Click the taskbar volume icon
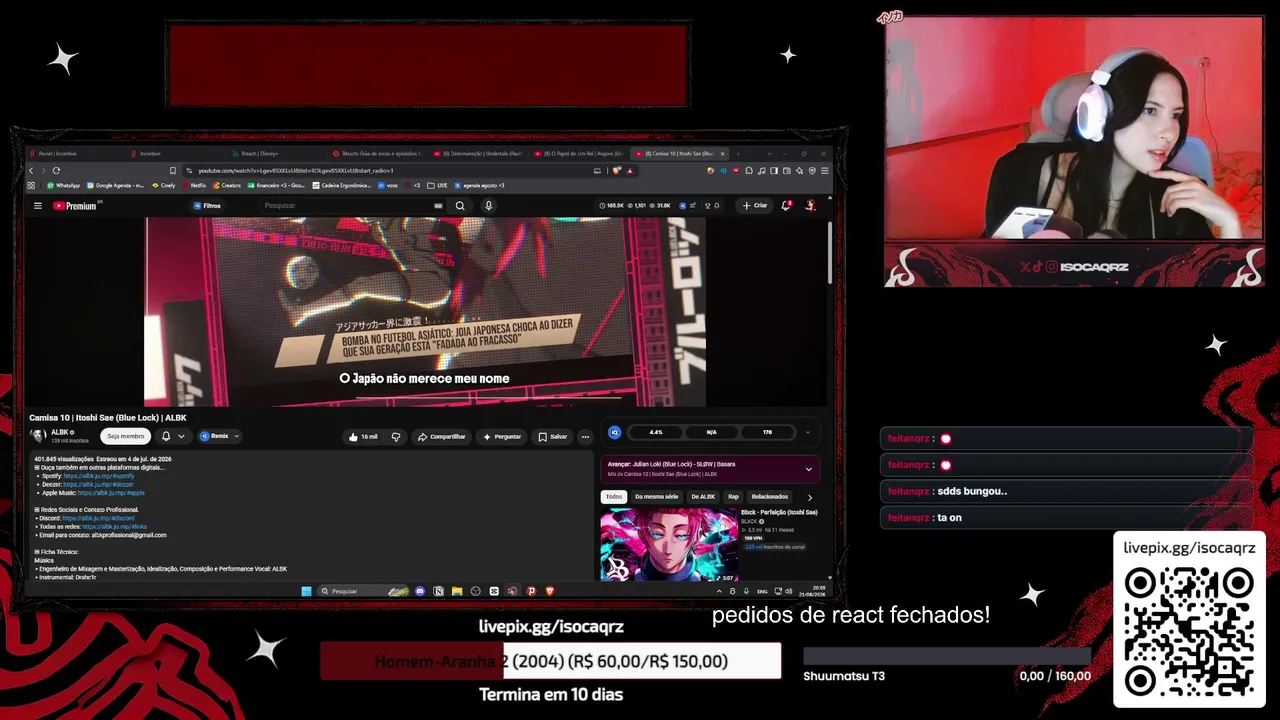Viewport: 1280px width, 720px height. pos(787,591)
